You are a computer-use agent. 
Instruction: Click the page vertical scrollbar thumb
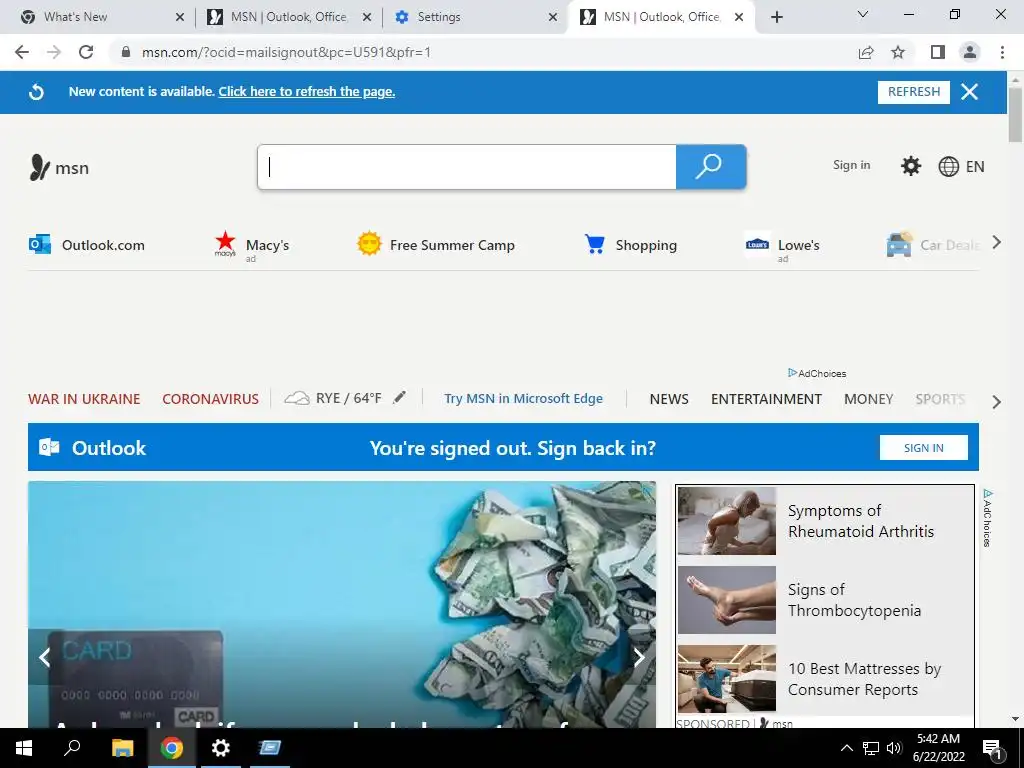[x=1015, y=115]
